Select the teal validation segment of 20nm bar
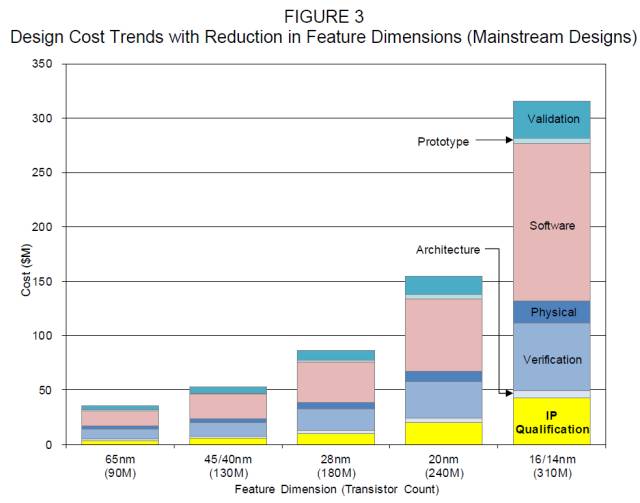 pos(444,285)
